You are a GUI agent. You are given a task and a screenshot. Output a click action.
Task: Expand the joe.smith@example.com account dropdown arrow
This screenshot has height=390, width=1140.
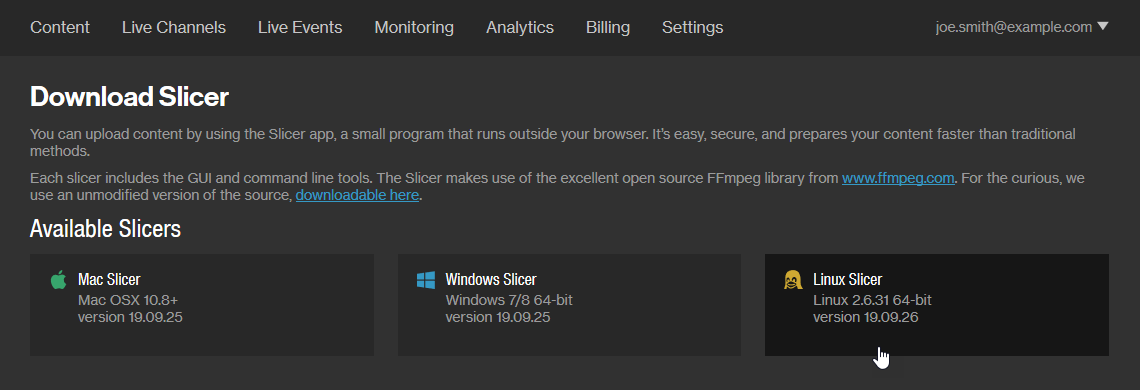(1102, 27)
